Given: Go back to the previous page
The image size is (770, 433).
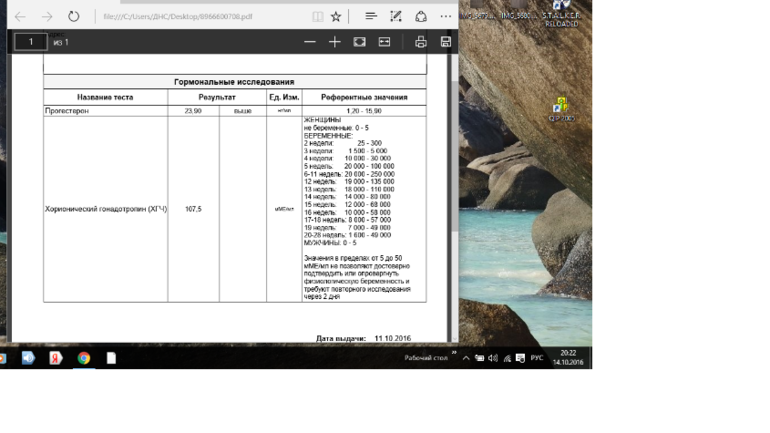Looking at the screenshot, I should coord(20,17).
